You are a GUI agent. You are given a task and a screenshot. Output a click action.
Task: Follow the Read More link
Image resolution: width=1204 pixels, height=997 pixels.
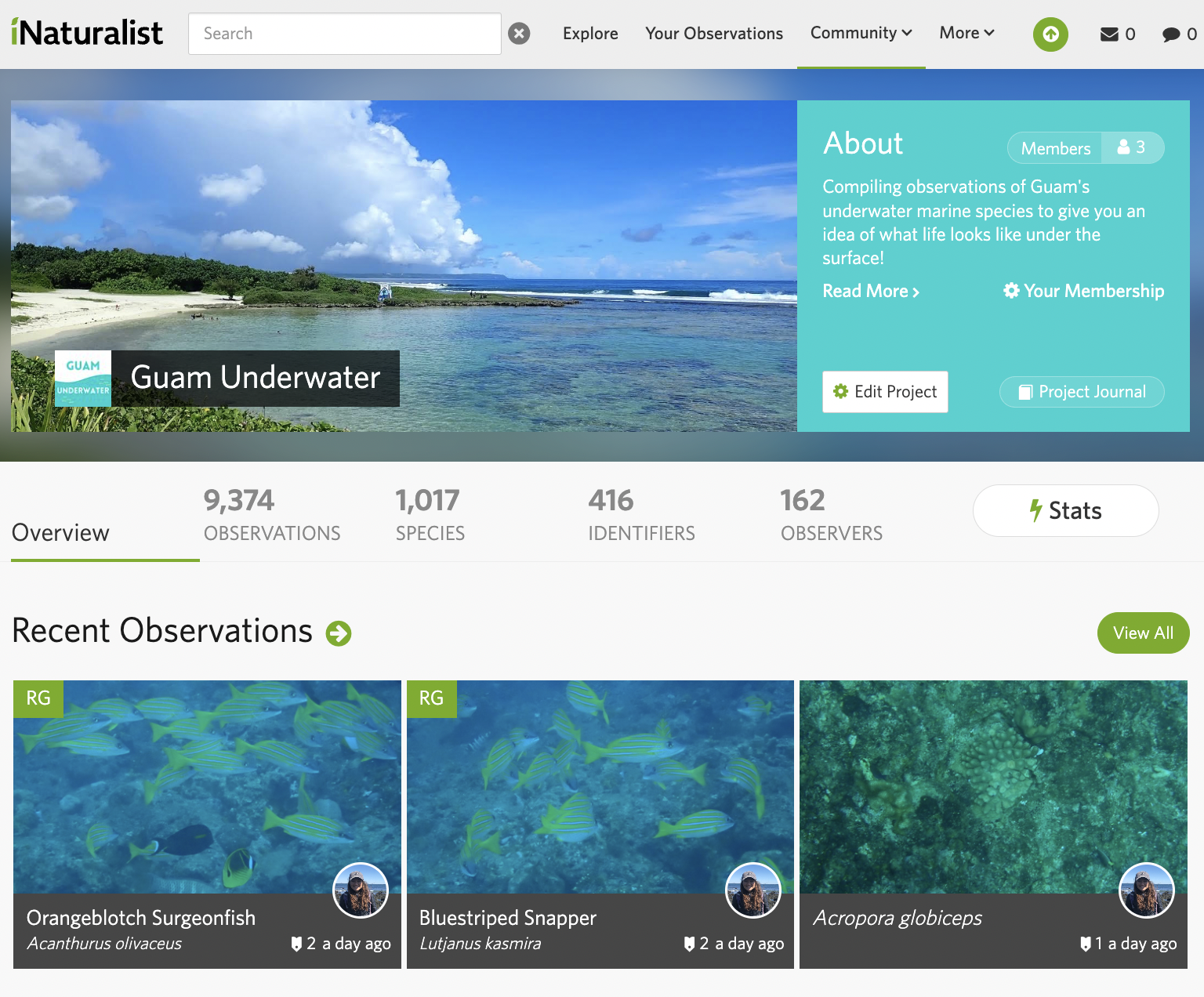tap(870, 292)
